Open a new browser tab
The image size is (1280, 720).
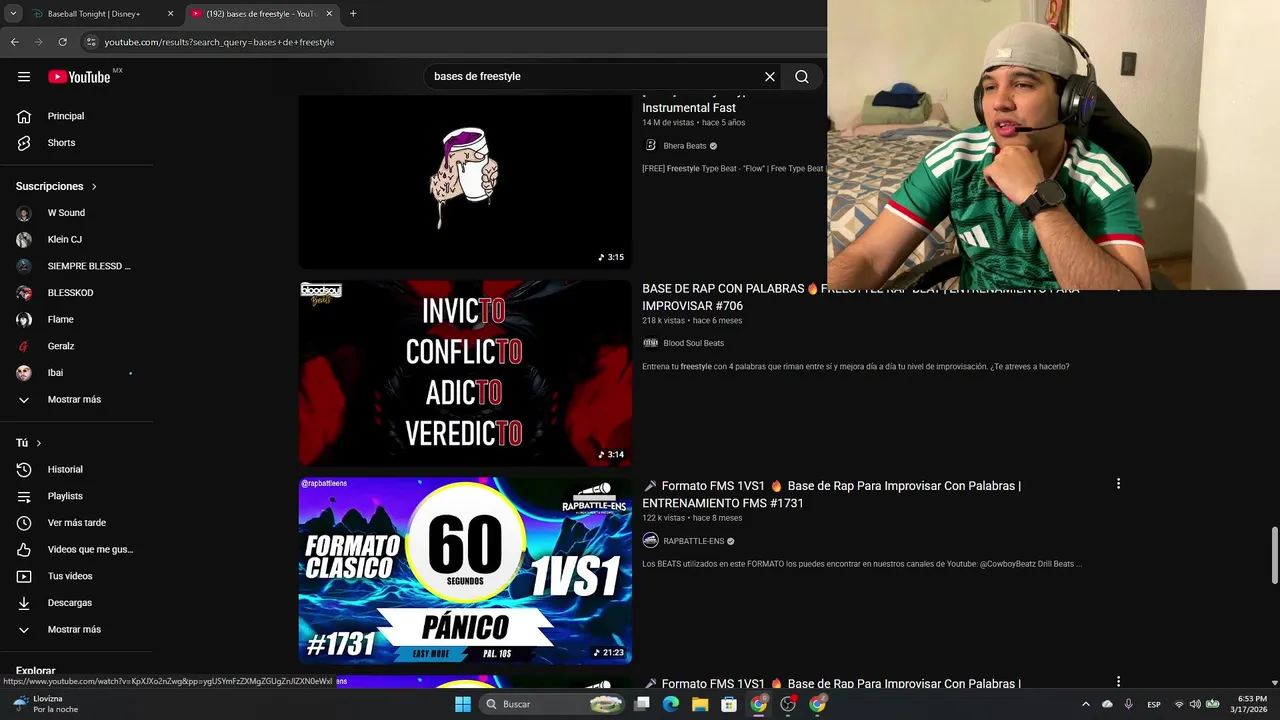click(x=353, y=14)
